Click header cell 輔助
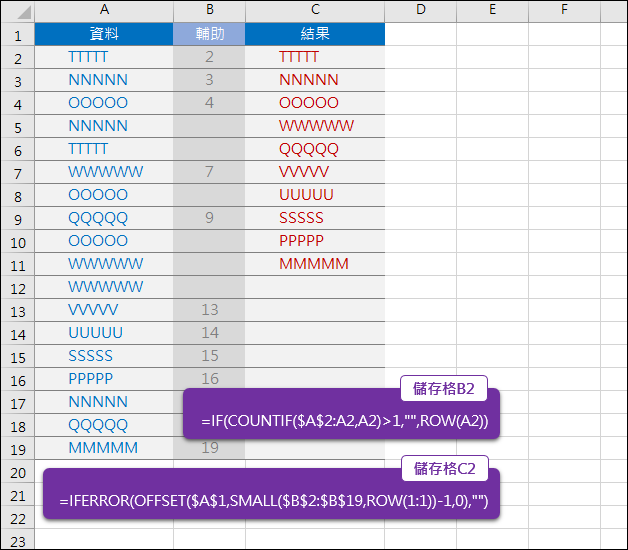The height and width of the screenshot is (550, 628). point(209,34)
